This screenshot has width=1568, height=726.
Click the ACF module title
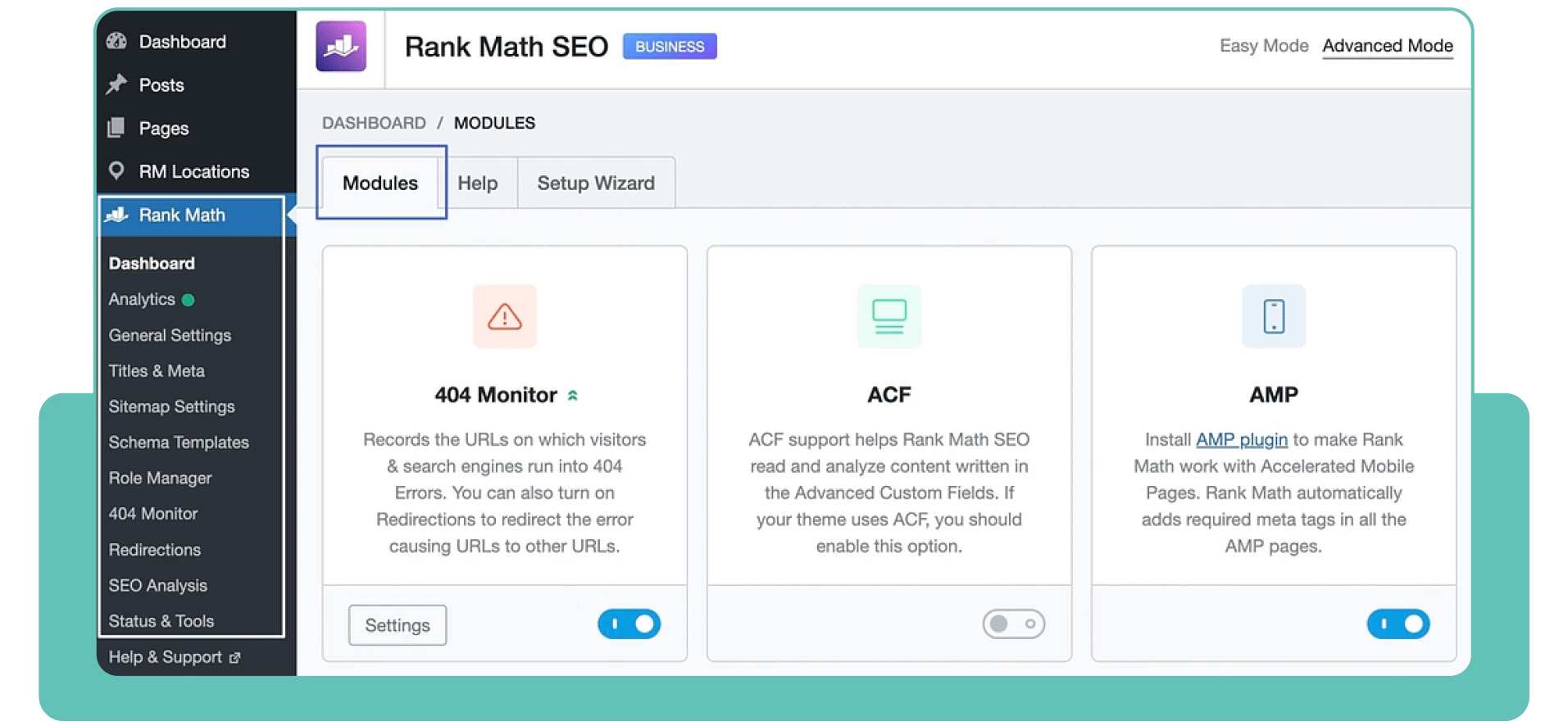click(x=889, y=395)
